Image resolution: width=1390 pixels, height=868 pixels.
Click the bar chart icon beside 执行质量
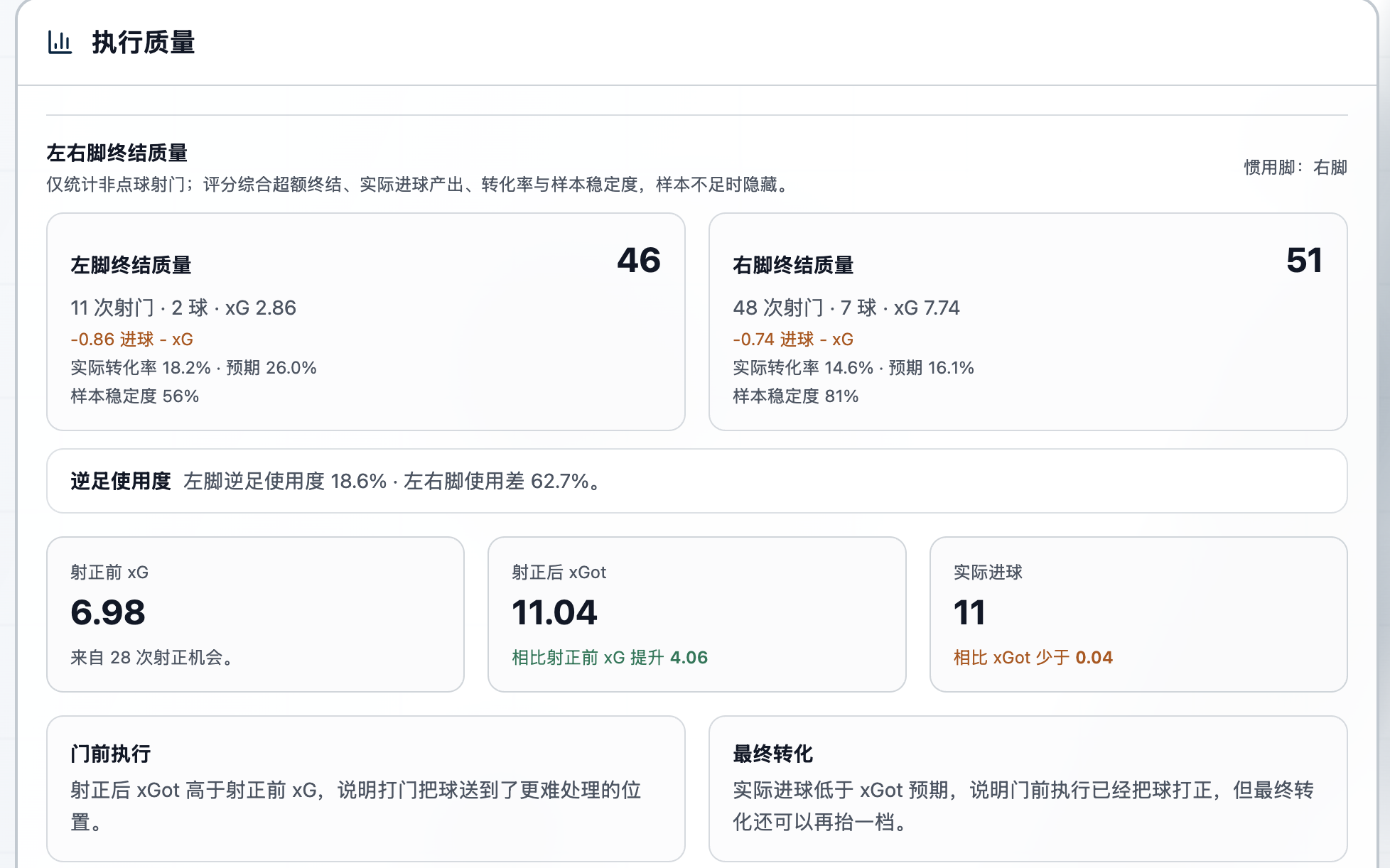tap(60, 43)
